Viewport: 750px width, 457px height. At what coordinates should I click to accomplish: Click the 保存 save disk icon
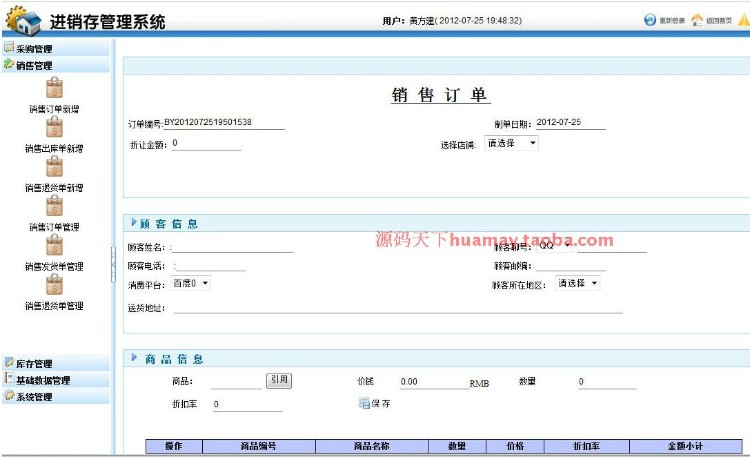364,403
